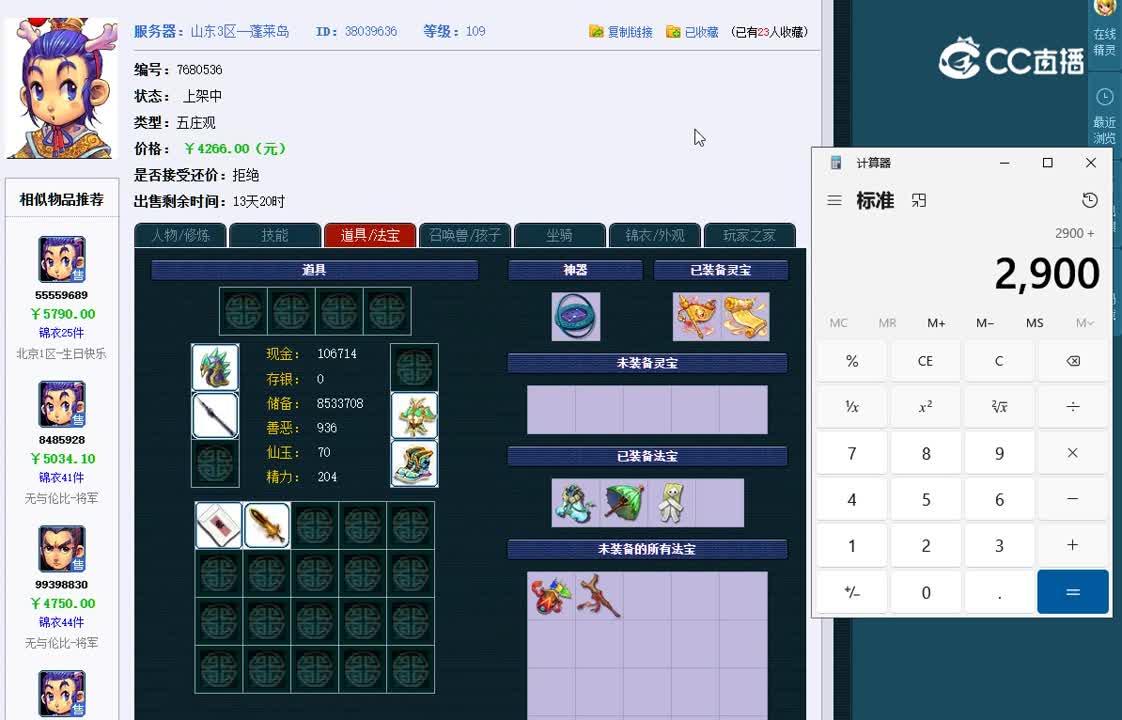Screen dimensions: 1122x720
Task: Click the boots equipment icon
Action: tap(414, 463)
